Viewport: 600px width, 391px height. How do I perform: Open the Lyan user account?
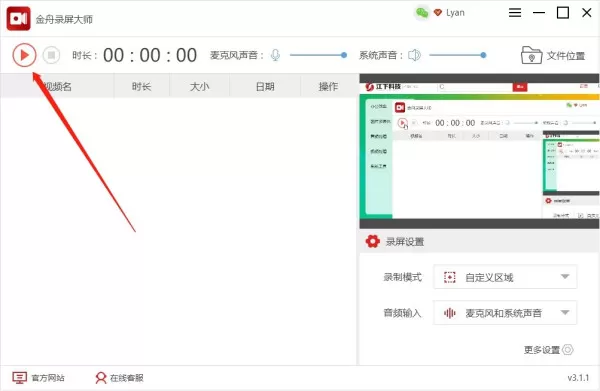tap(455, 13)
